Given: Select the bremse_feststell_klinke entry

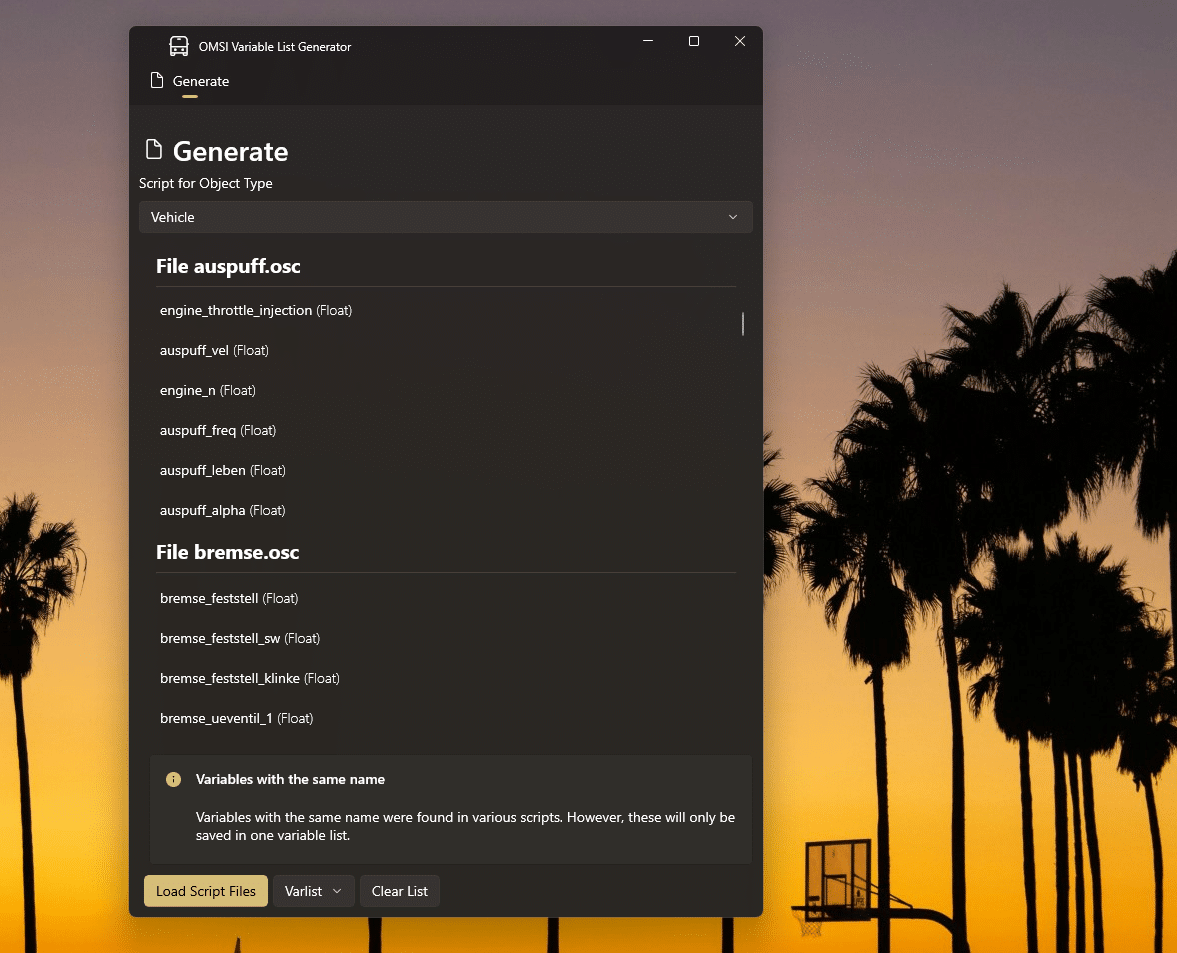Looking at the screenshot, I should tap(249, 679).
